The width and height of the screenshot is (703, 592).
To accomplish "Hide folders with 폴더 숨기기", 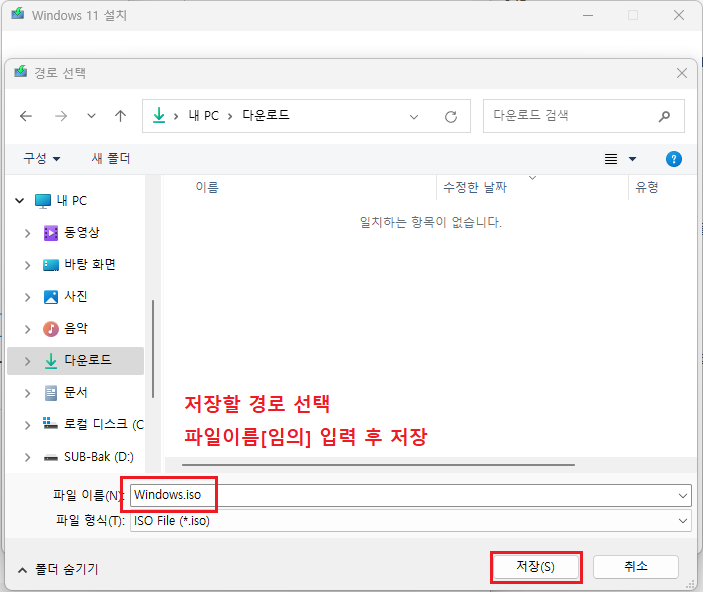I will pyautogui.click(x=58, y=570).
